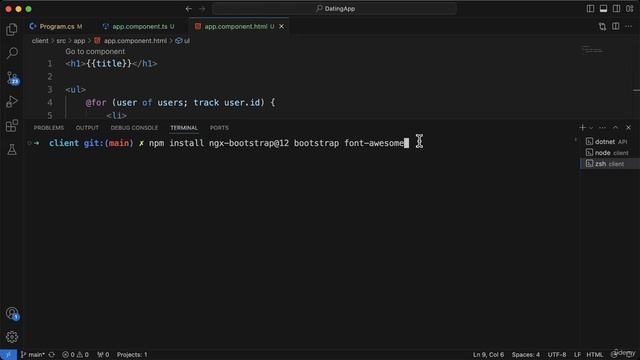Open the Extensions view

coord(12,126)
